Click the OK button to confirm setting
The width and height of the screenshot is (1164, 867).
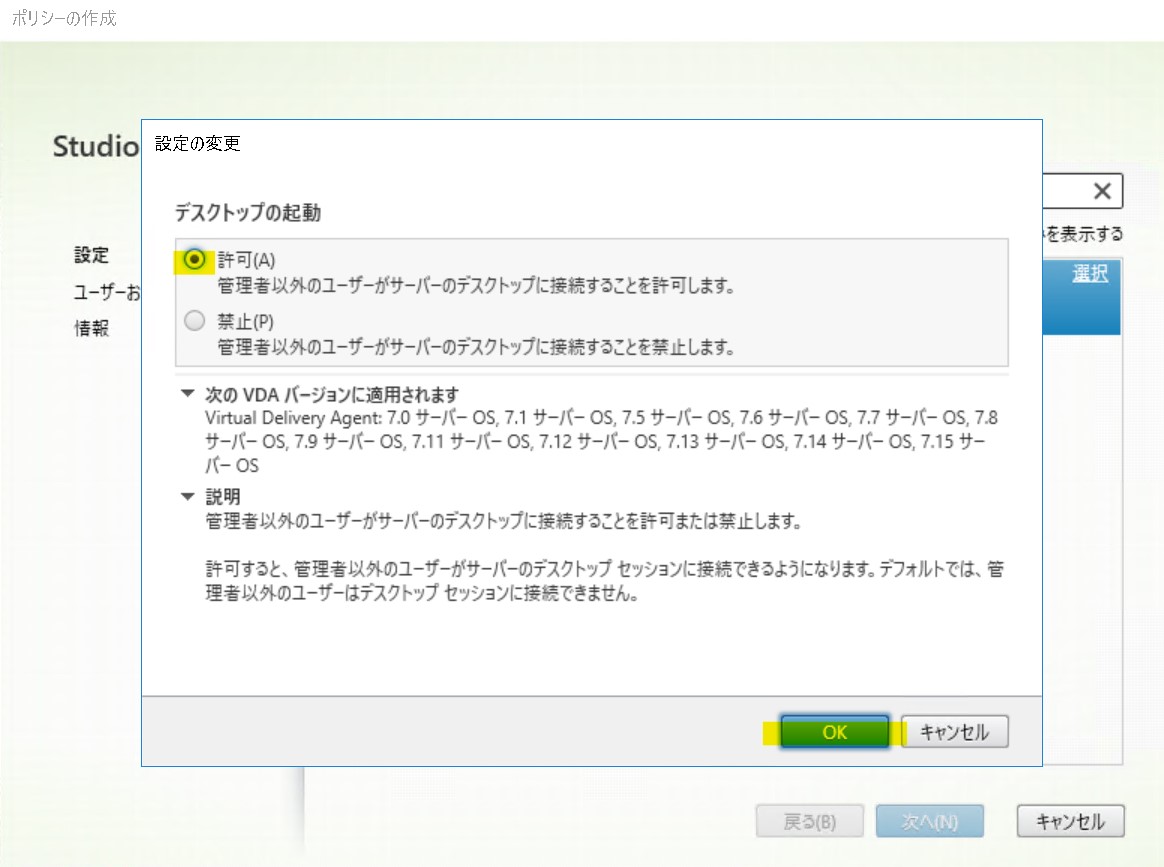[x=834, y=731]
